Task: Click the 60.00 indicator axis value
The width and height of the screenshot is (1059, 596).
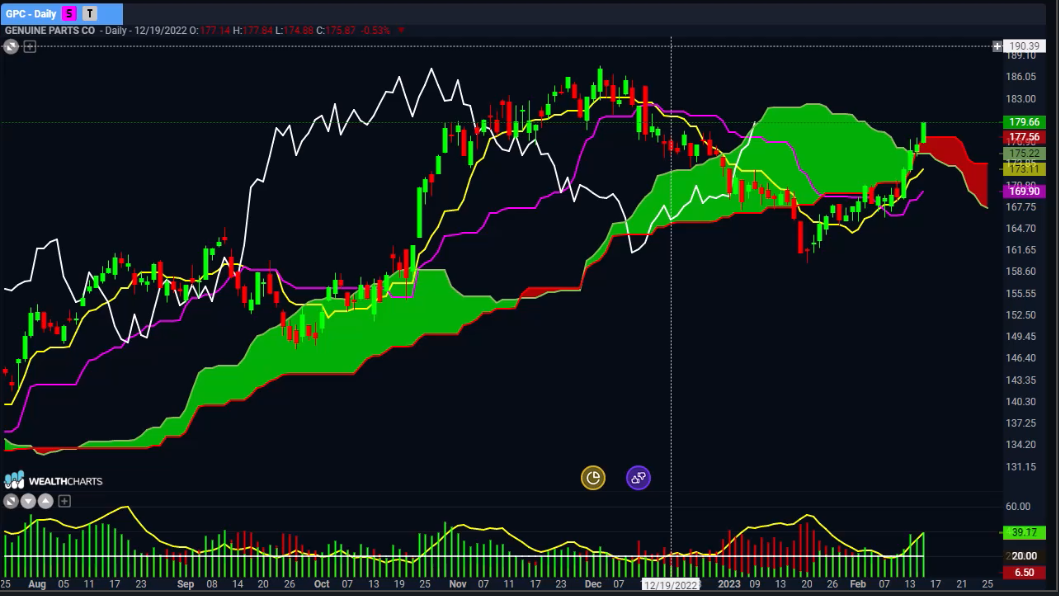Action: click(x=1018, y=506)
